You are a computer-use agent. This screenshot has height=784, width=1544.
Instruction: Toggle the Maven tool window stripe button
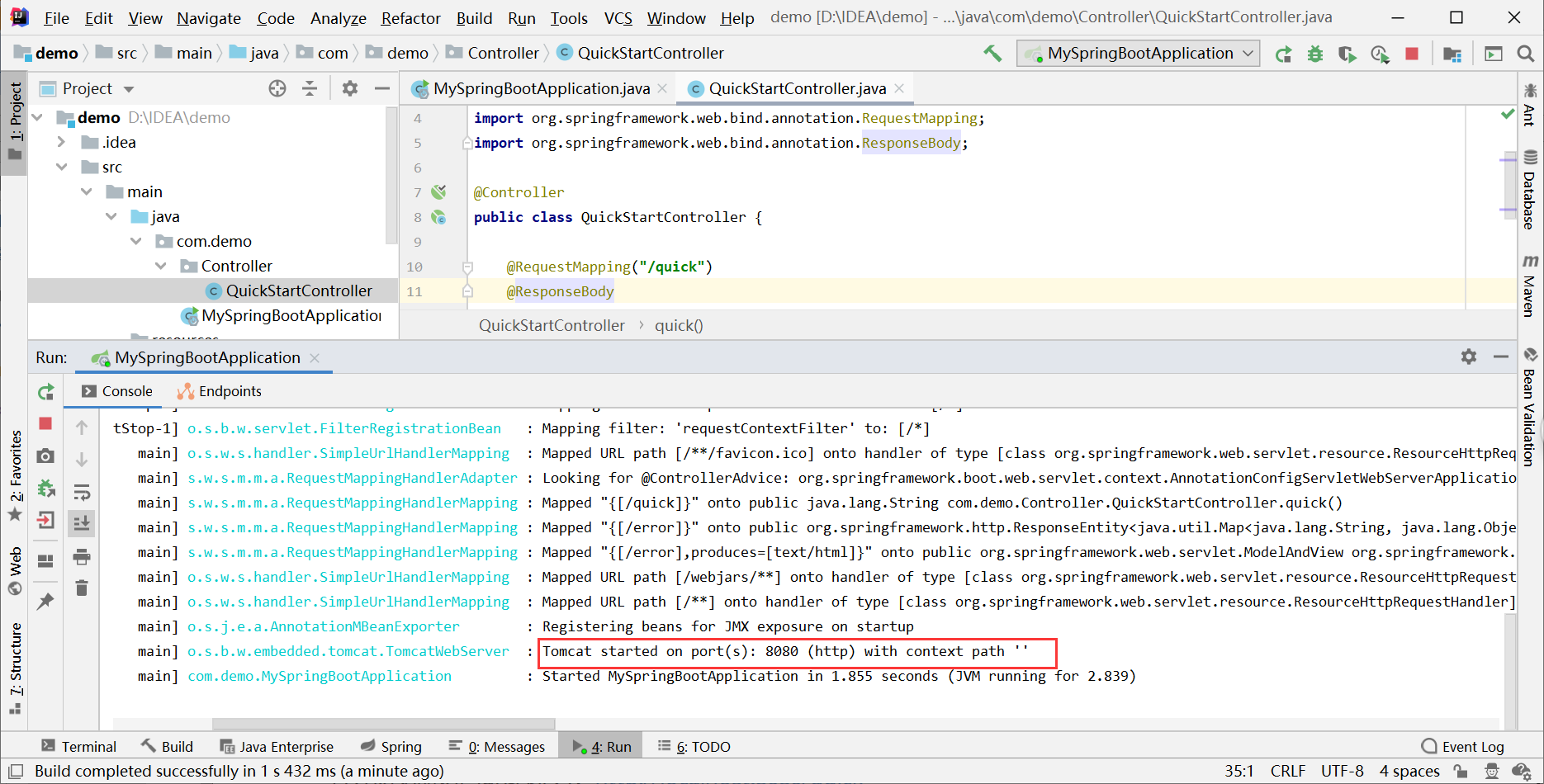(x=1530, y=286)
